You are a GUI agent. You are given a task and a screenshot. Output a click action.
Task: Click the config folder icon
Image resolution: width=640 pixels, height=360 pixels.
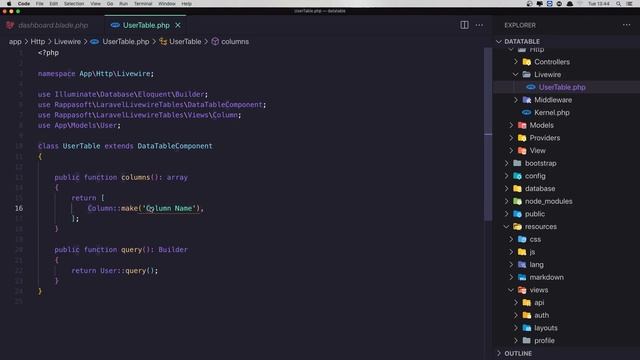pyautogui.click(x=518, y=176)
